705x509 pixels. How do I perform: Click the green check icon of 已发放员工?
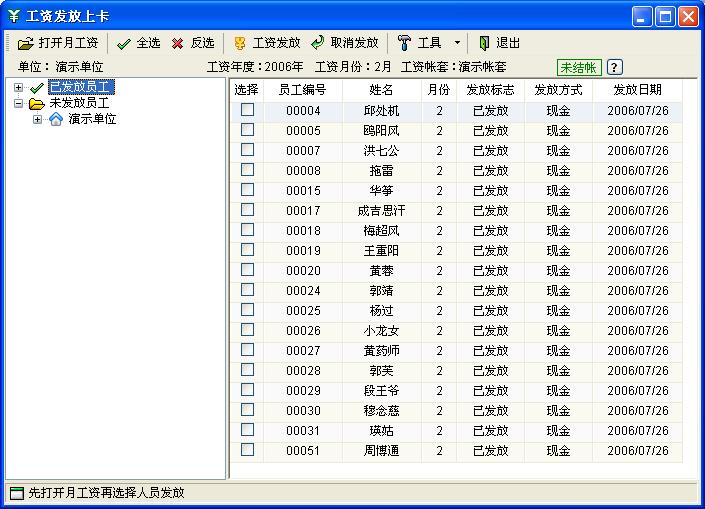(36, 88)
